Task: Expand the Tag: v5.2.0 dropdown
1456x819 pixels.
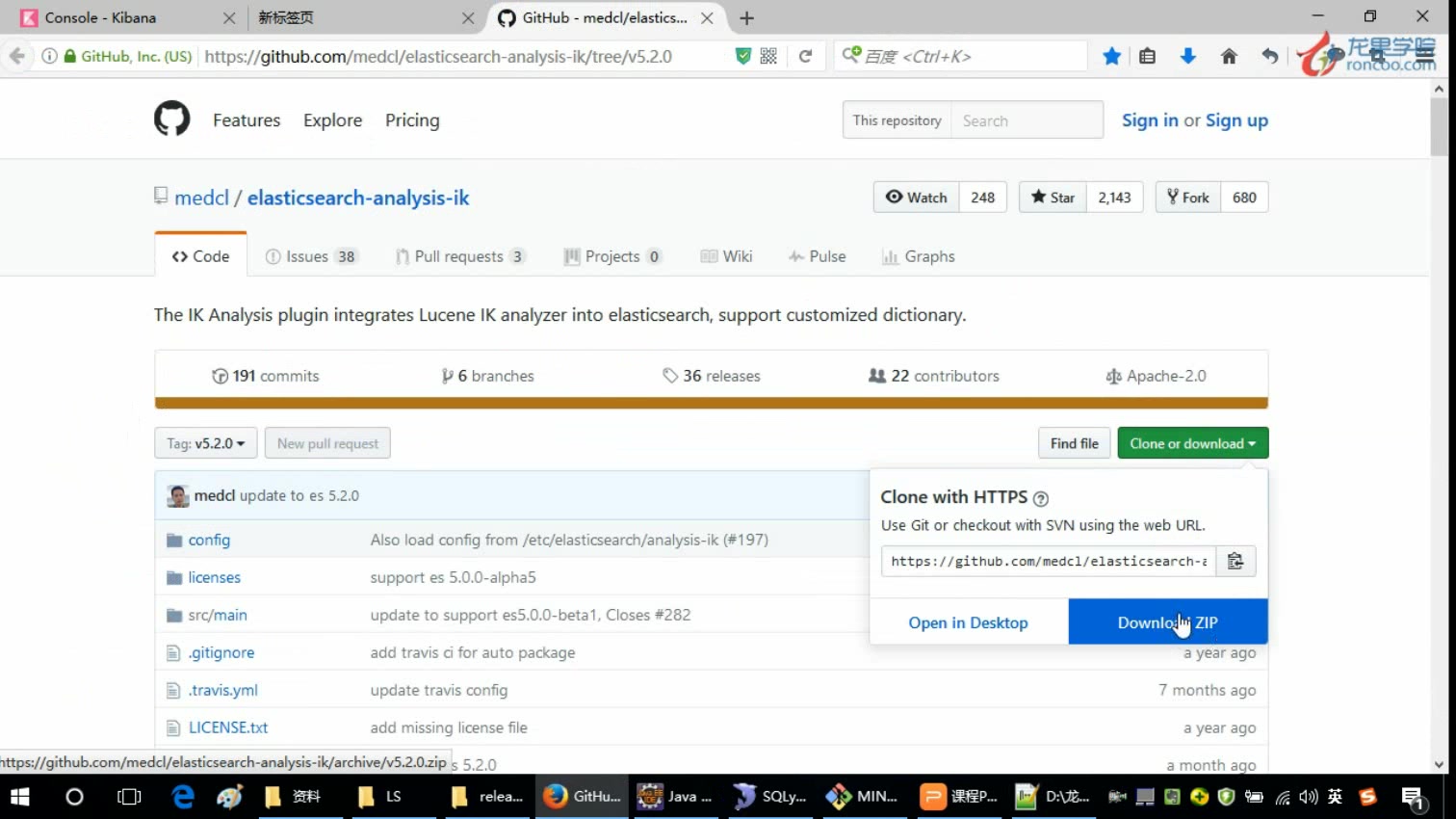Action: click(x=206, y=443)
